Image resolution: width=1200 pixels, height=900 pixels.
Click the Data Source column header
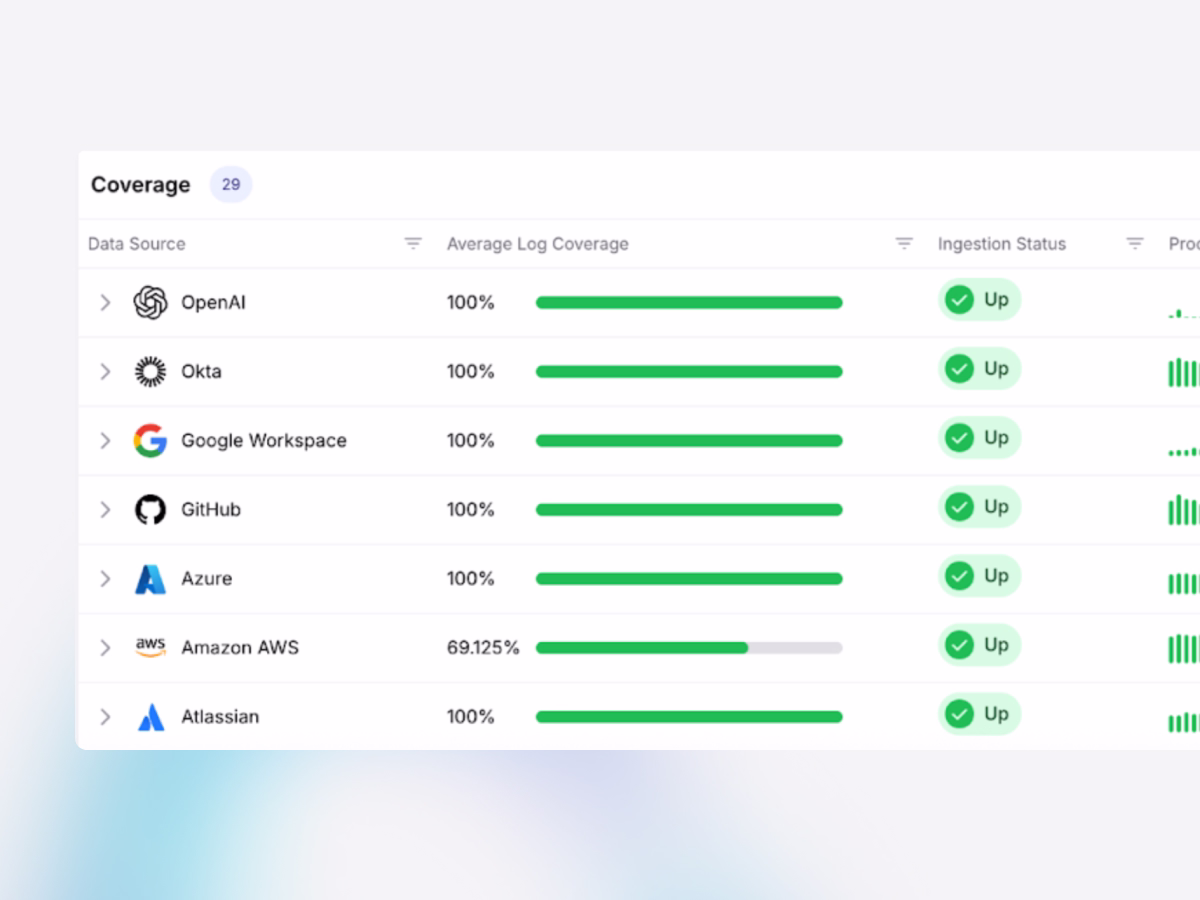136,243
